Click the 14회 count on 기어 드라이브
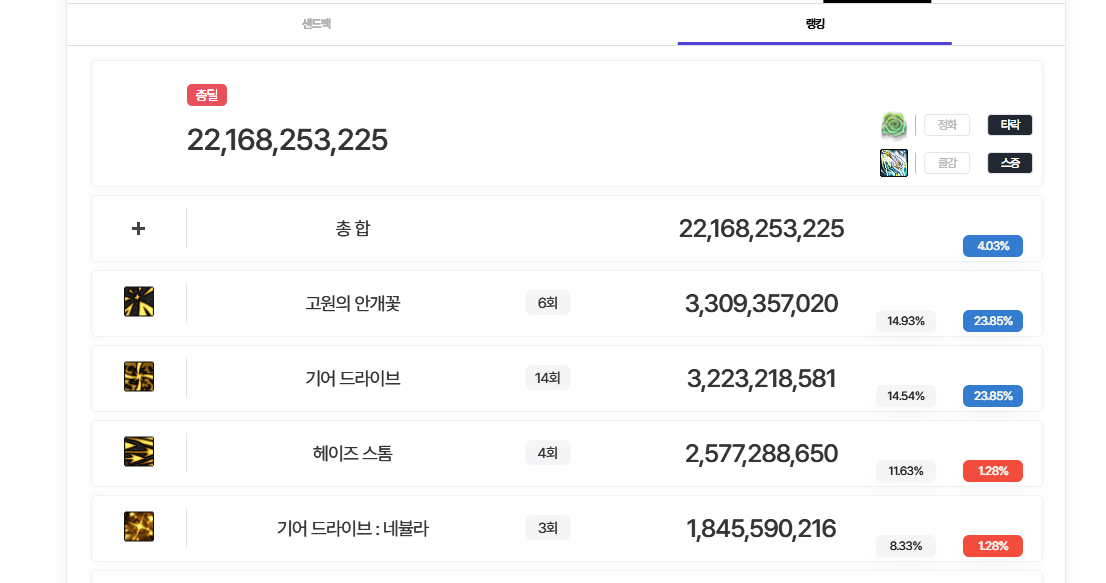The image size is (1106, 583). 547,378
